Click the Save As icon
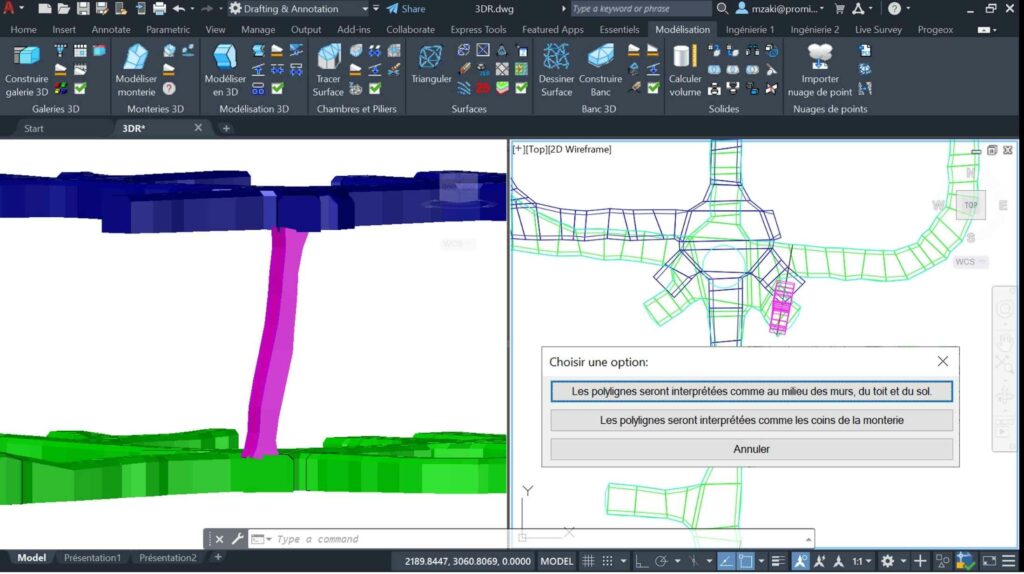 [102, 8]
